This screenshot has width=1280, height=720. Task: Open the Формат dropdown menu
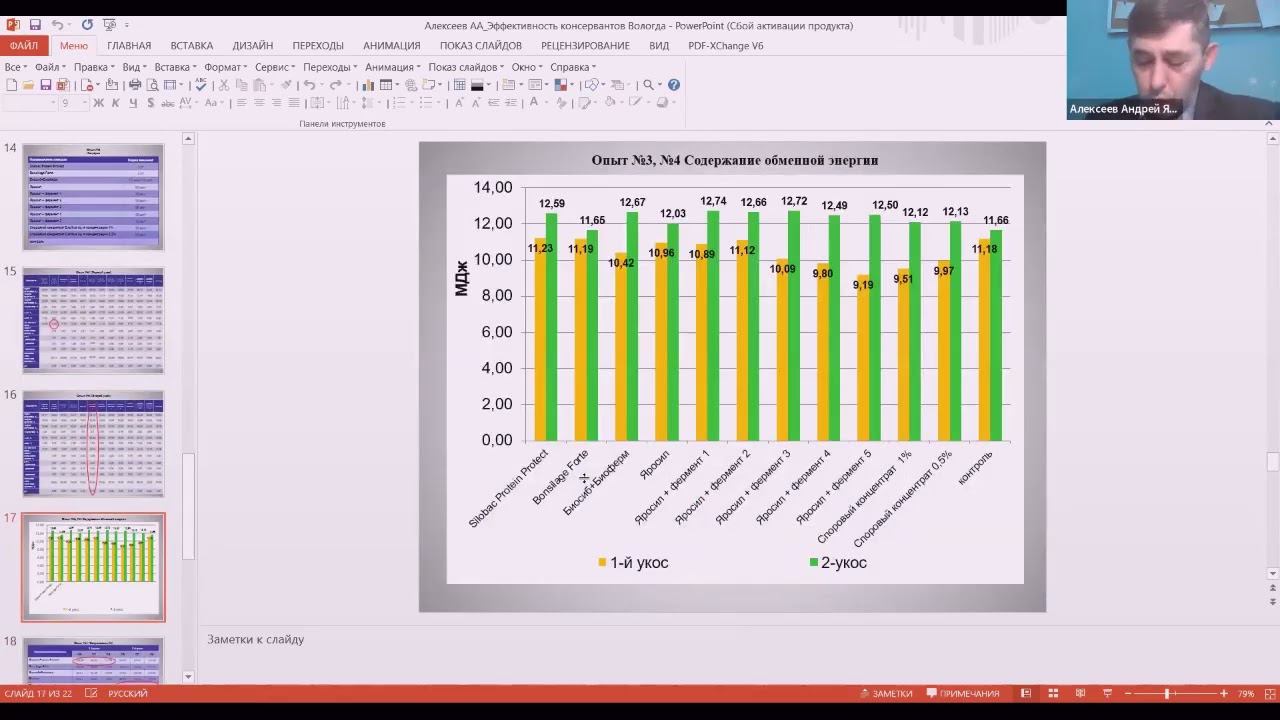(226, 67)
